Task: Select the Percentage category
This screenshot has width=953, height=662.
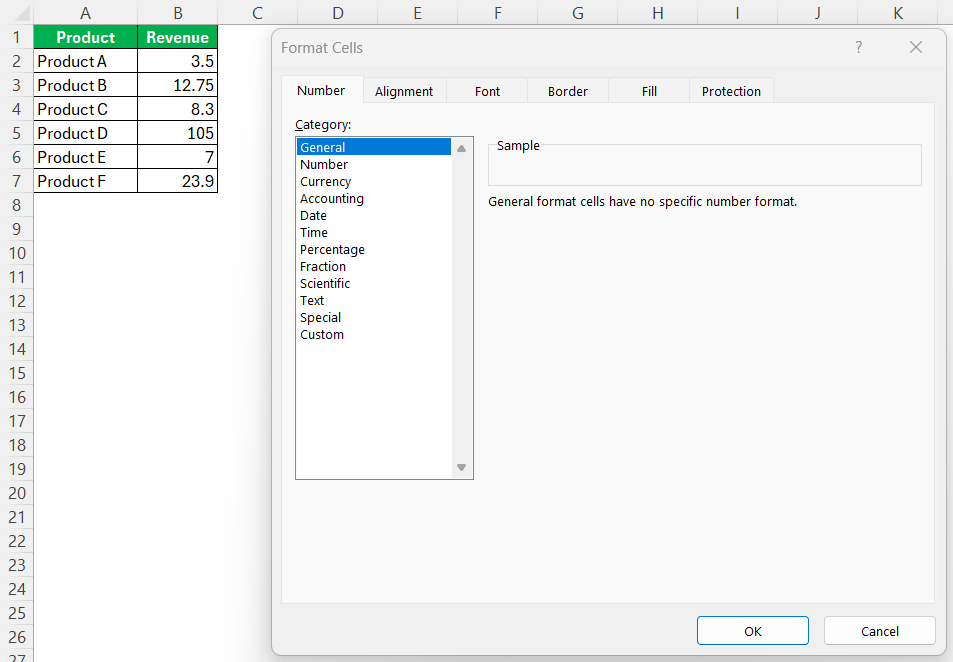Action: tap(374, 249)
